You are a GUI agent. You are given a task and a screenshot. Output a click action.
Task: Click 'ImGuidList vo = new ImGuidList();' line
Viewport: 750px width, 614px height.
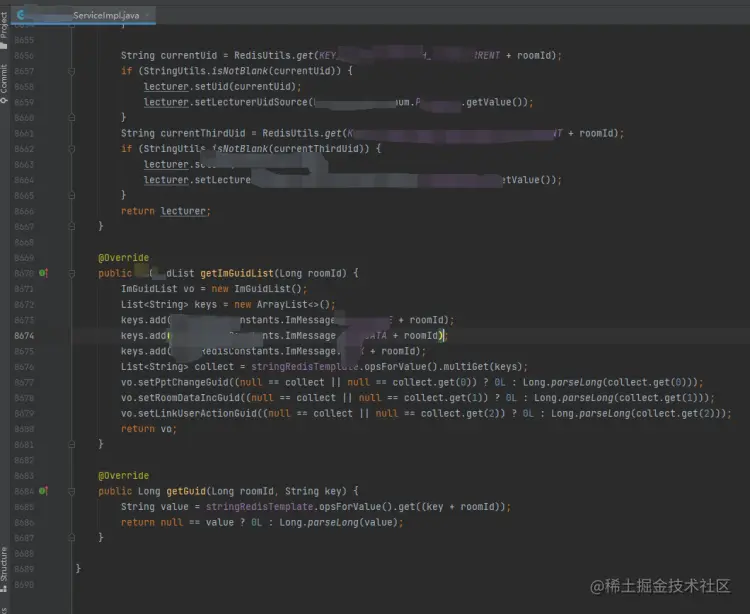(214, 289)
